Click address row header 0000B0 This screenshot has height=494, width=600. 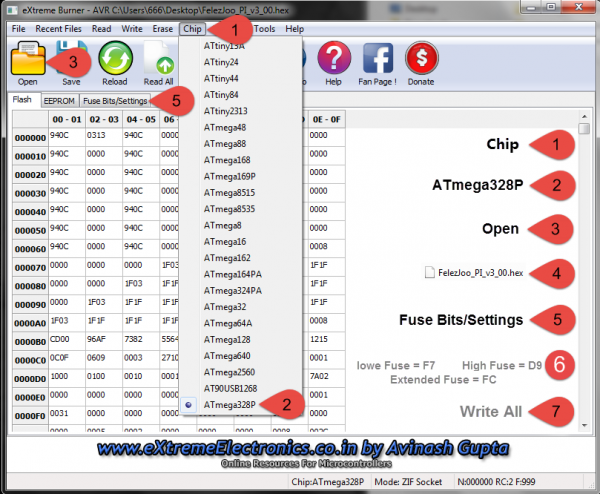tap(30, 342)
